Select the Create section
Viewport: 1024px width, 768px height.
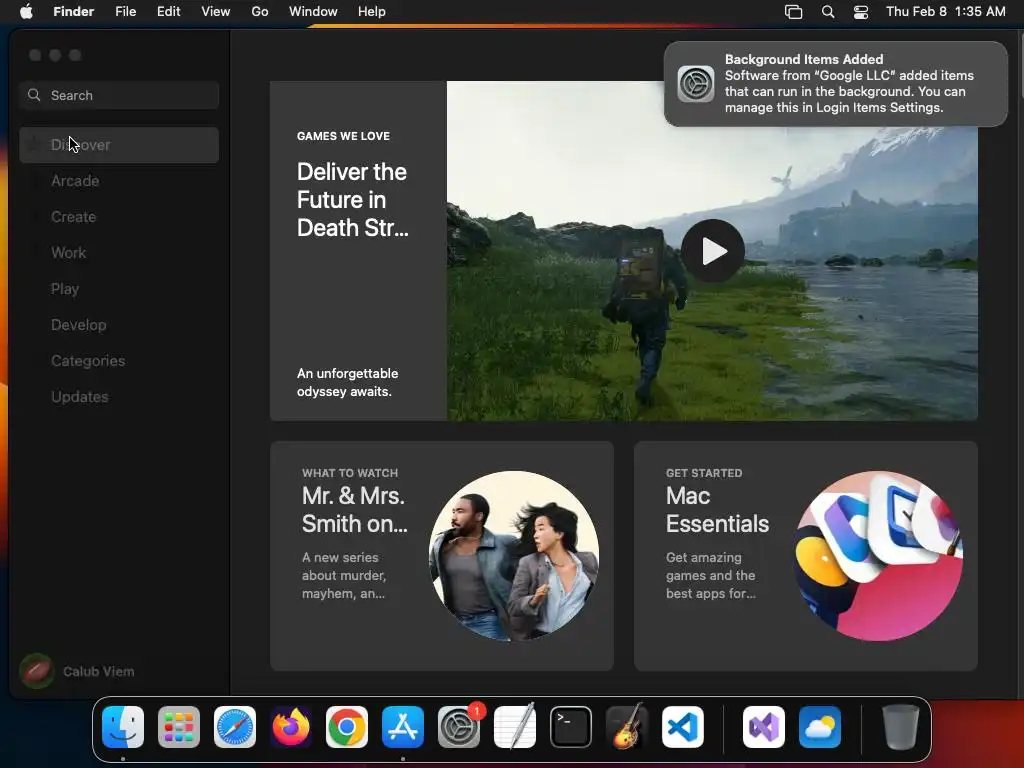(119, 217)
